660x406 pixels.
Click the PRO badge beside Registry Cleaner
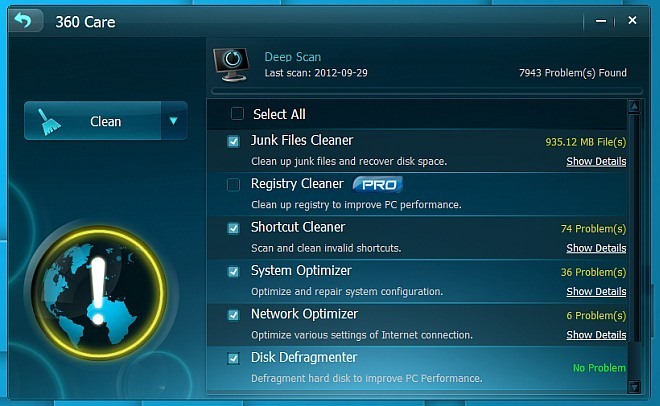pos(378,184)
